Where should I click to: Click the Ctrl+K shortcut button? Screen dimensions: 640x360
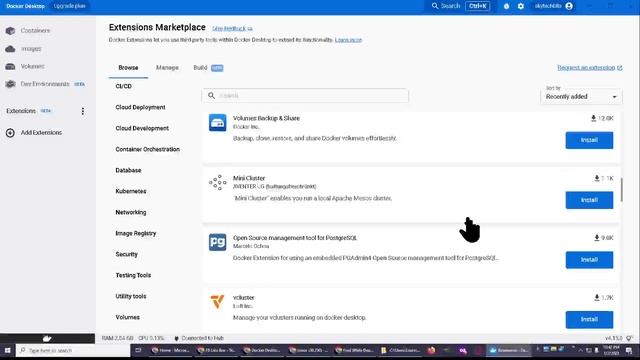(478, 6)
